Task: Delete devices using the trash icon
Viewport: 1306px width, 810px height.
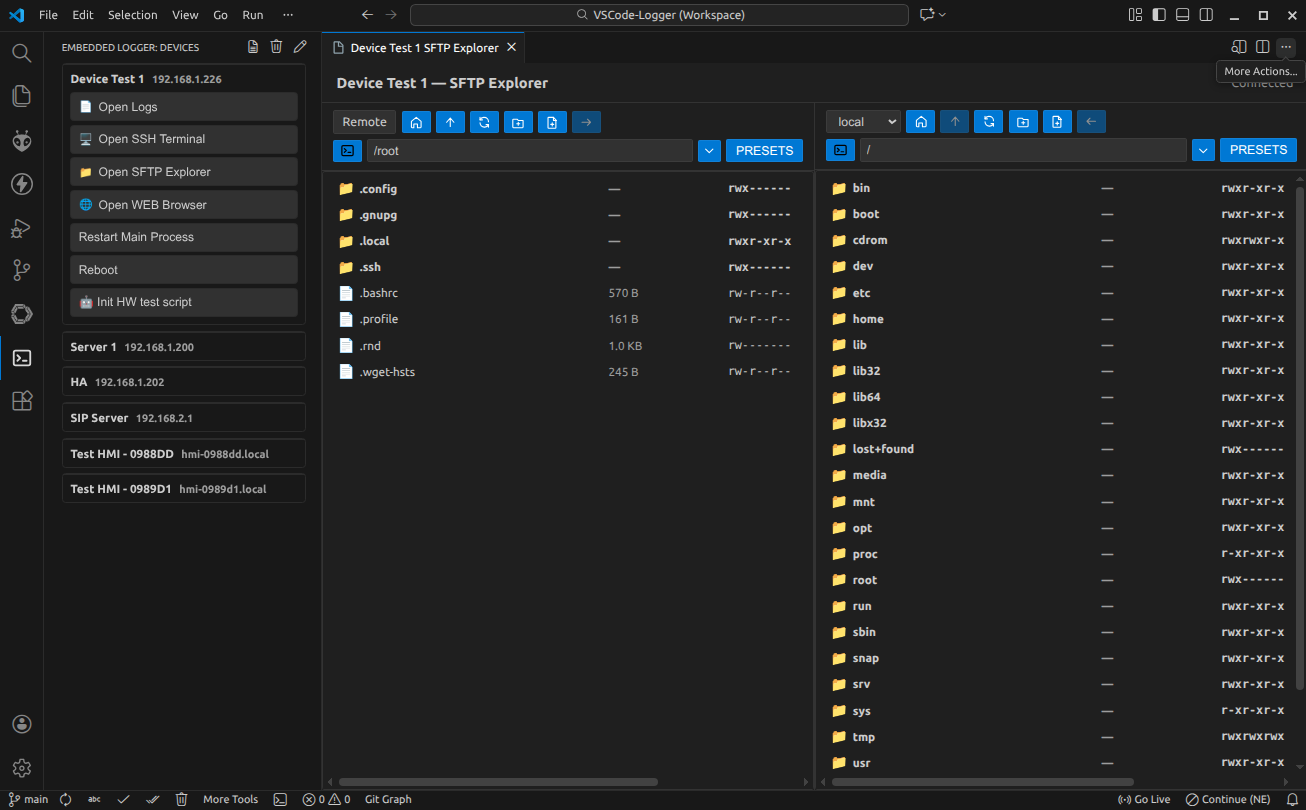Action: pyautogui.click(x=276, y=46)
